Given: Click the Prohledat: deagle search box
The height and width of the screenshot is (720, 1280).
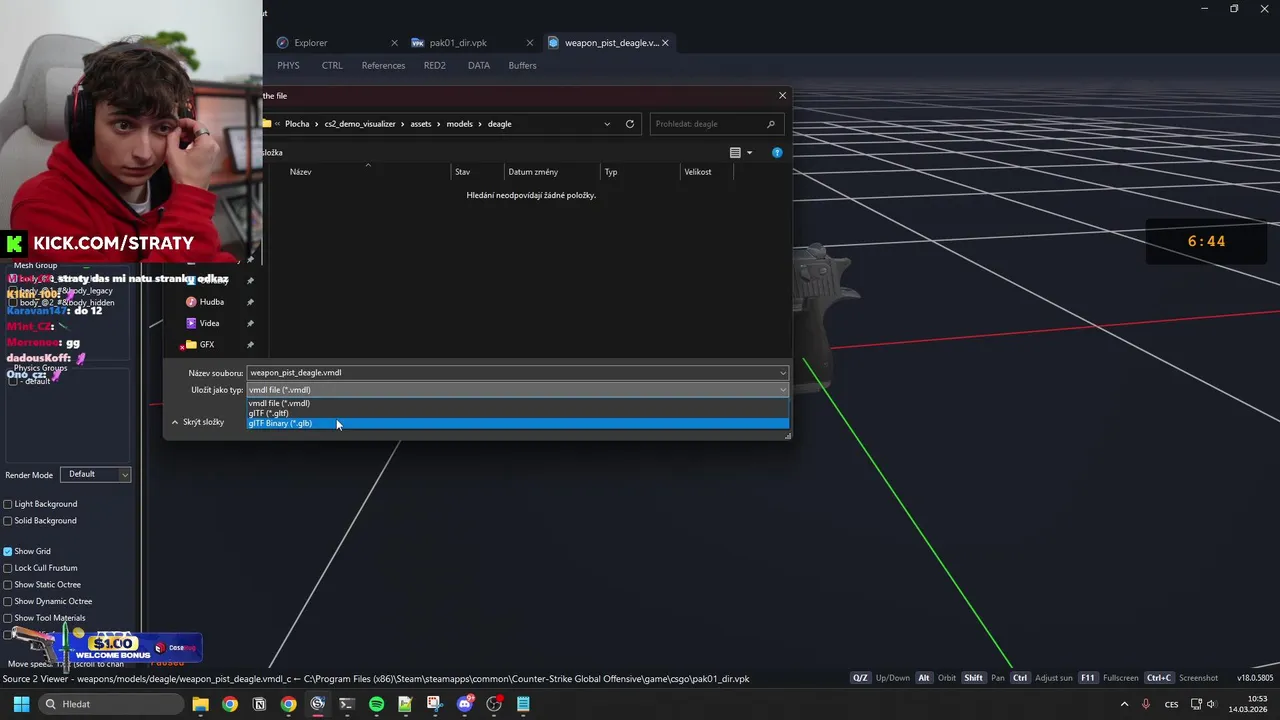Looking at the screenshot, I should [716, 124].
